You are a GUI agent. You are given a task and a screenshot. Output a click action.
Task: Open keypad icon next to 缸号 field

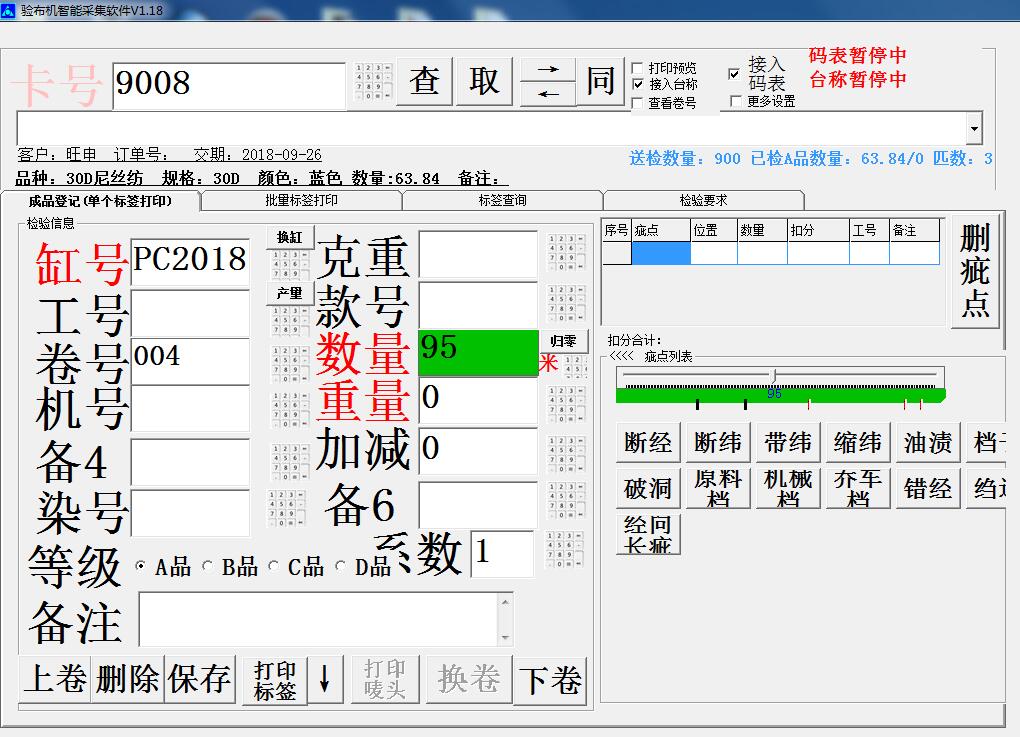pos(289,265)
